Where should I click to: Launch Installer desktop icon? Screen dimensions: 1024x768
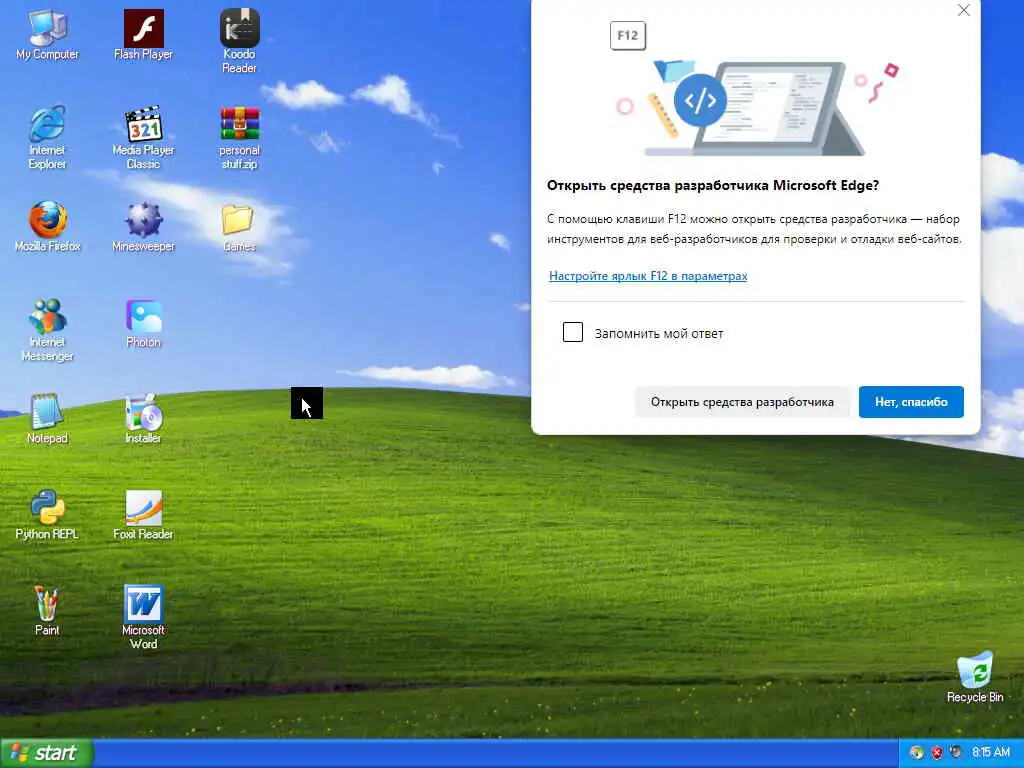click(143, 419)
